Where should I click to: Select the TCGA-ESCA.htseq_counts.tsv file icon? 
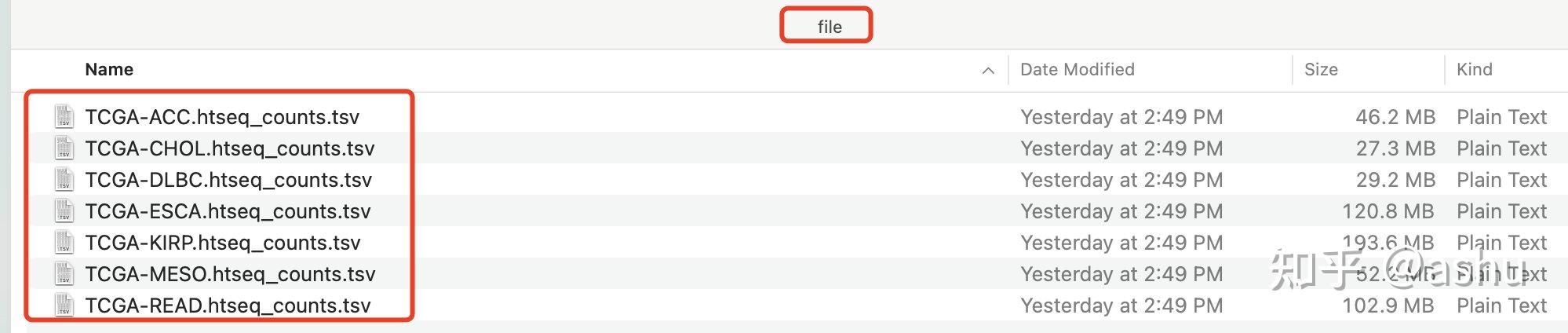point(64,210)
